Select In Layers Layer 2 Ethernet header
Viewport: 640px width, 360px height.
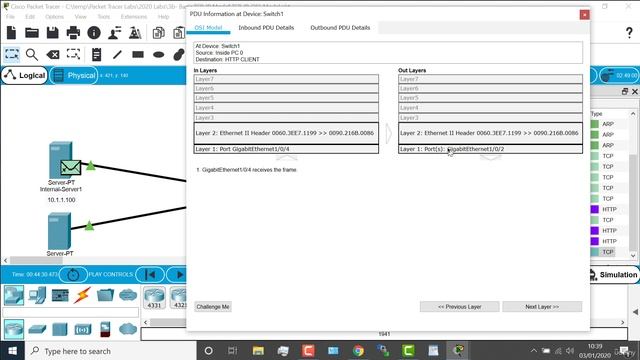click(x=286, y=133)
